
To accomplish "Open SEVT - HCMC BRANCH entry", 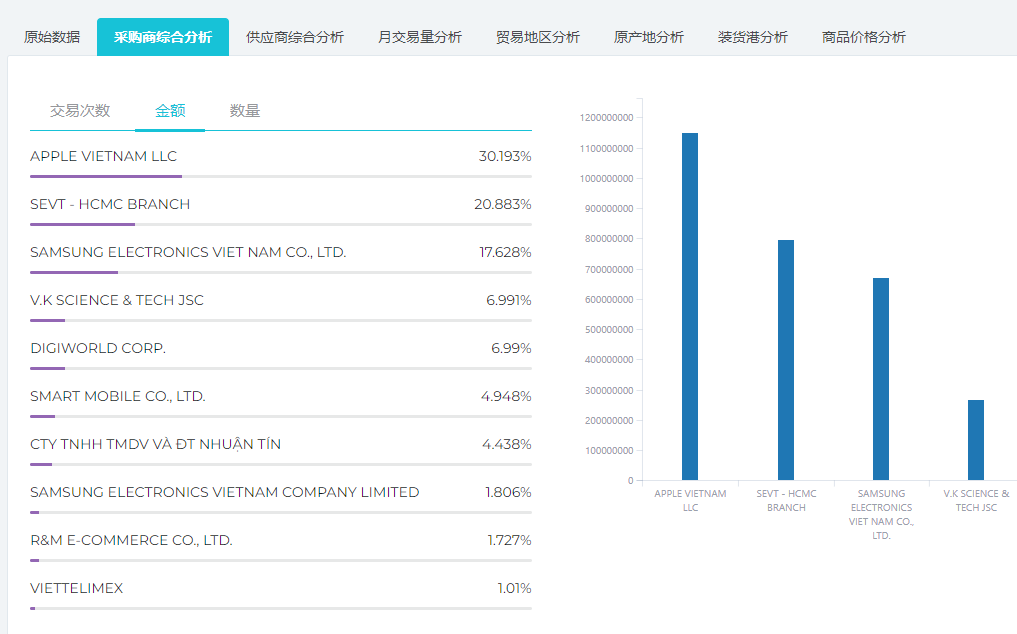I will point(110,205).
